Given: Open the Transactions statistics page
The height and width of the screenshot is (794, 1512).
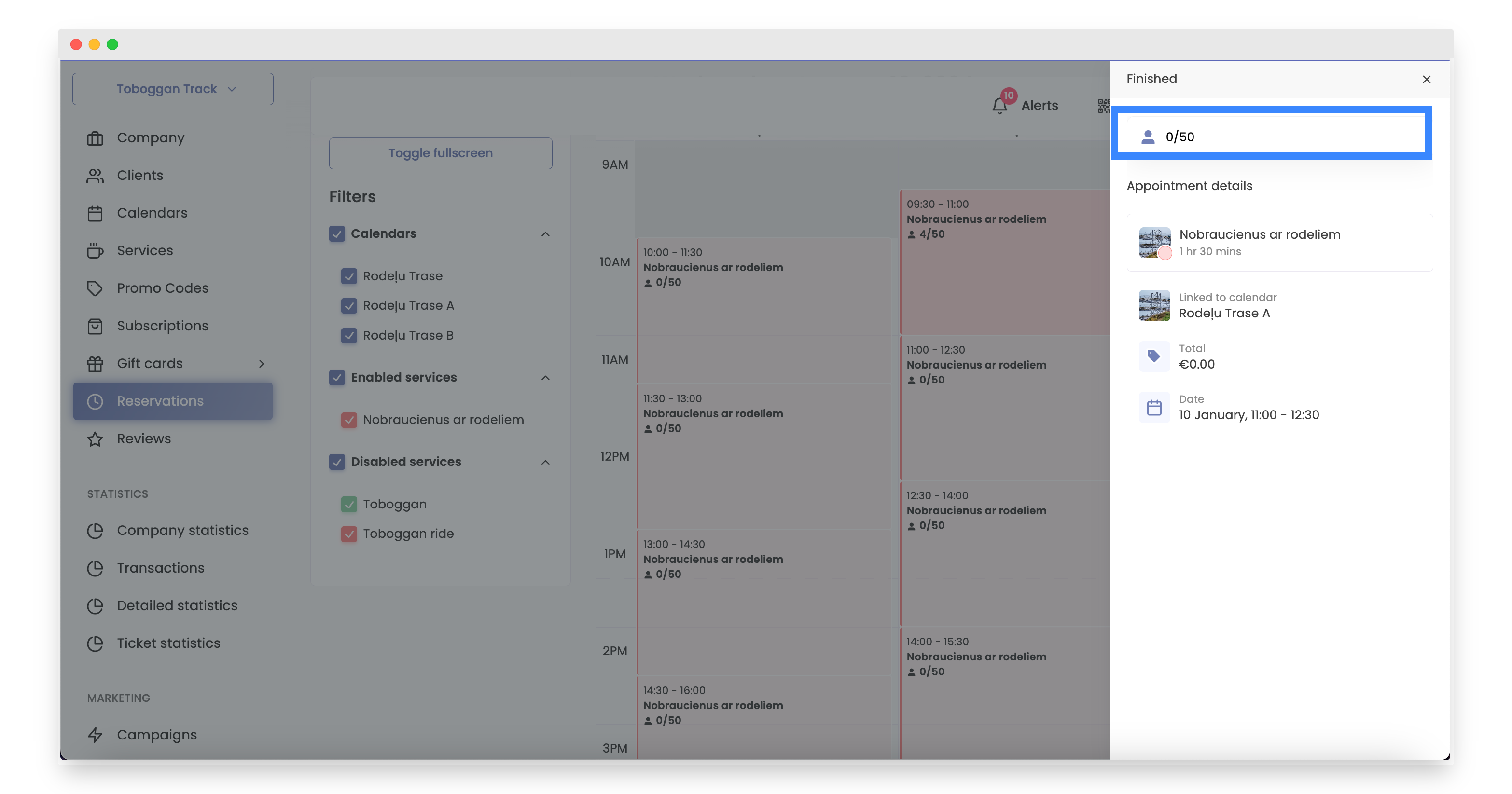Looking at the screenshot, I should [x=160, y=568].
